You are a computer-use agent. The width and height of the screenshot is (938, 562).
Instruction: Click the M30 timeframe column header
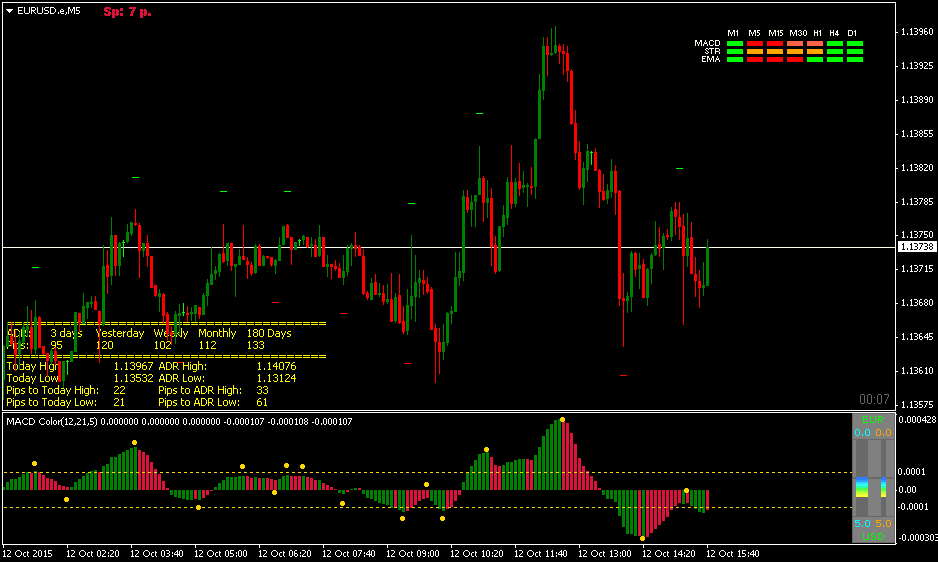(x=797, y=33)
